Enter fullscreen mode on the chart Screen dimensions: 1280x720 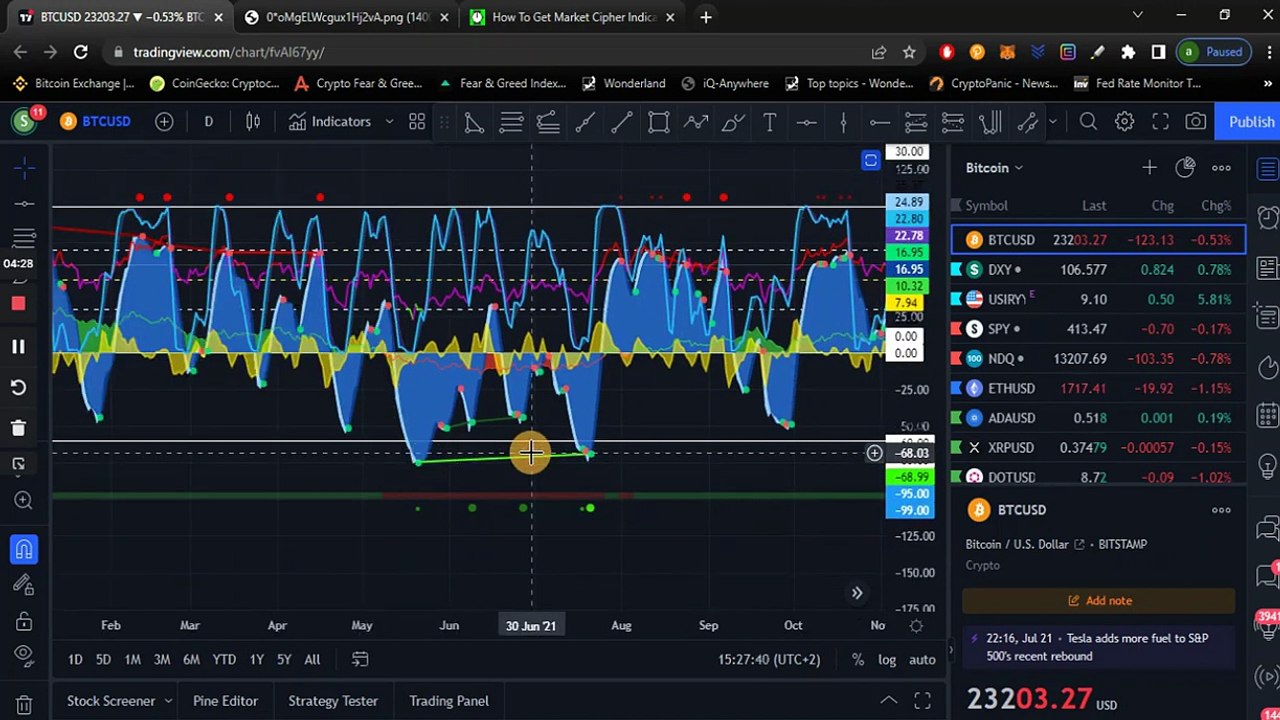point(1160,122)
